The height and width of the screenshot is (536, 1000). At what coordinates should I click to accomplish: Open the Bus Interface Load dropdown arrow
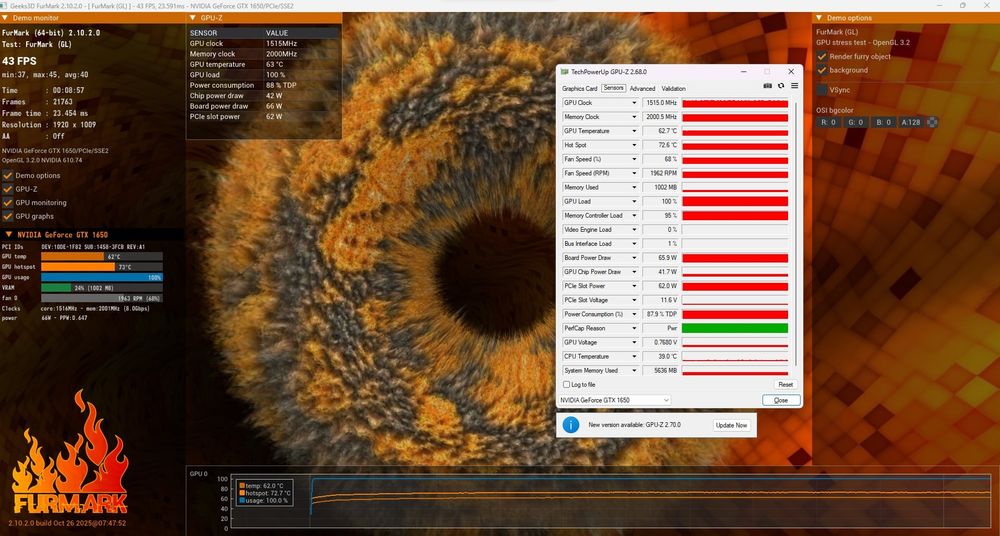[x=634, y=244]
